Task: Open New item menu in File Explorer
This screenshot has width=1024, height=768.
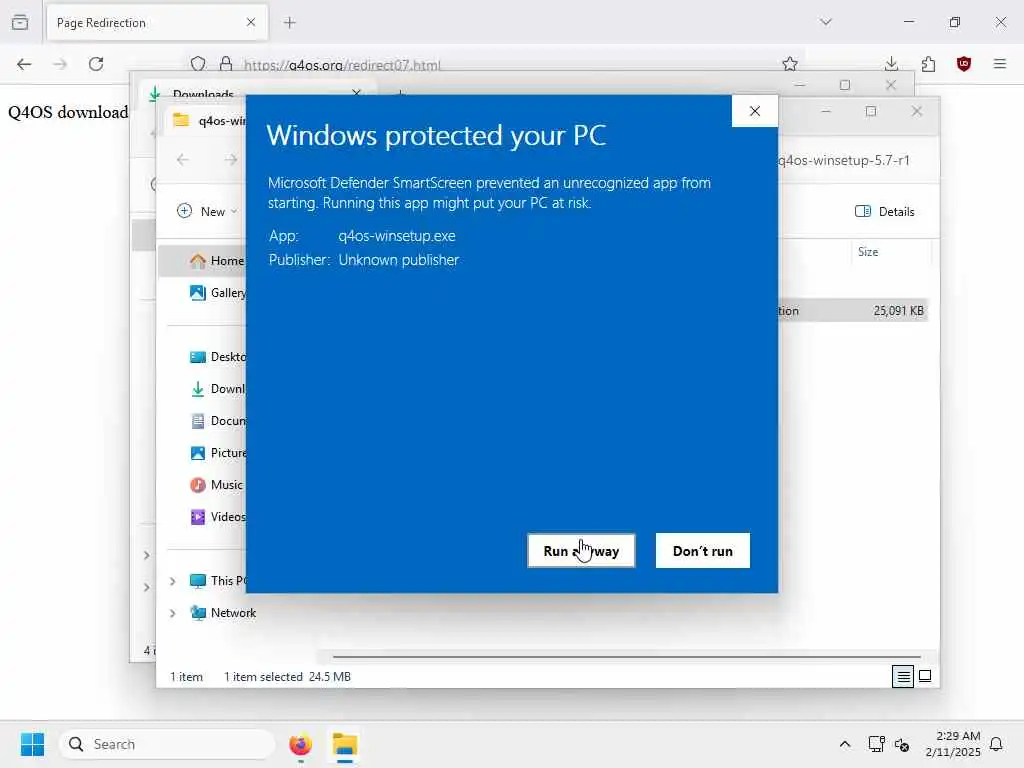Action: [207, 212]
